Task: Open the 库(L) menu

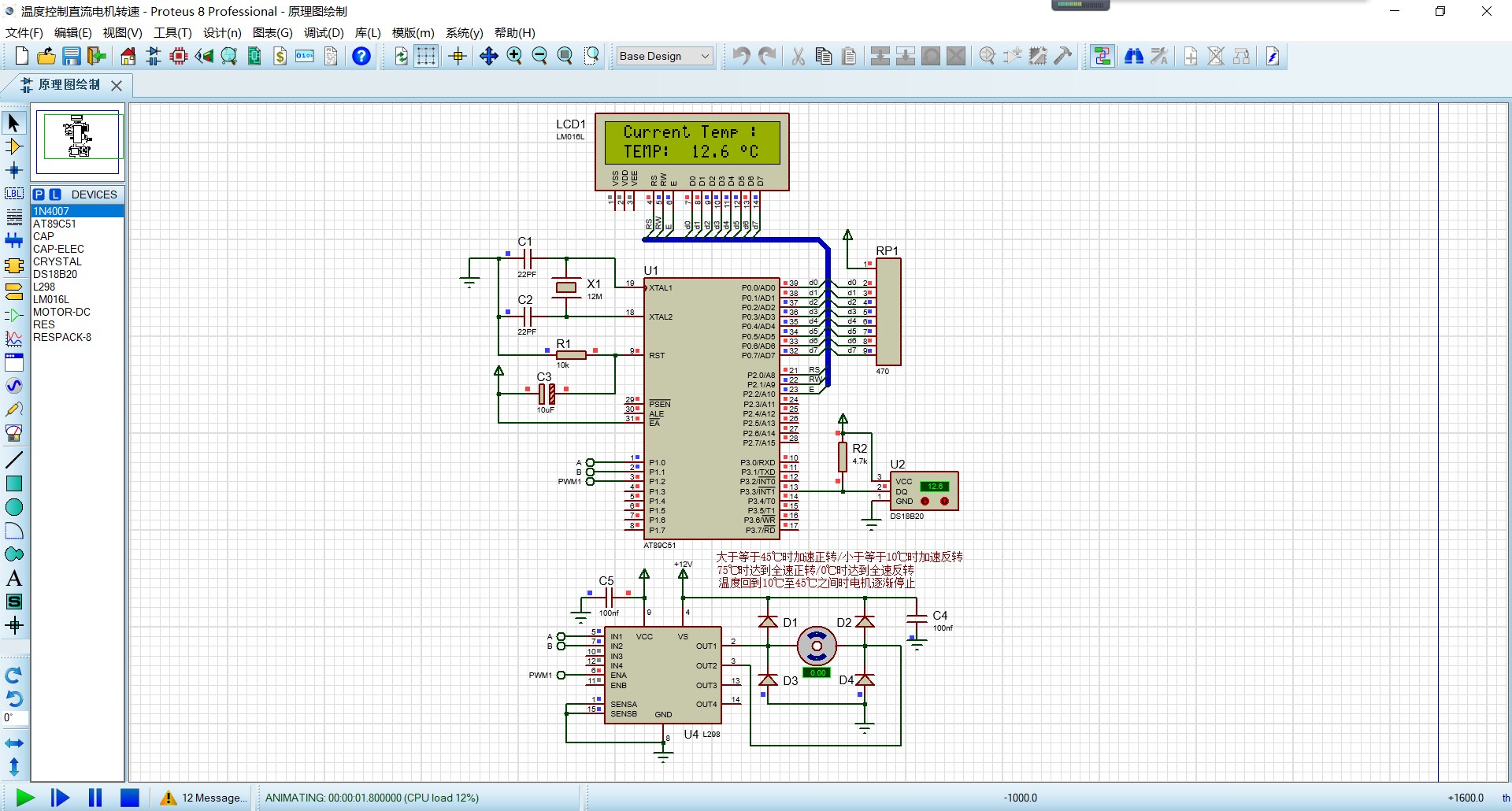Action: [368, 32]
